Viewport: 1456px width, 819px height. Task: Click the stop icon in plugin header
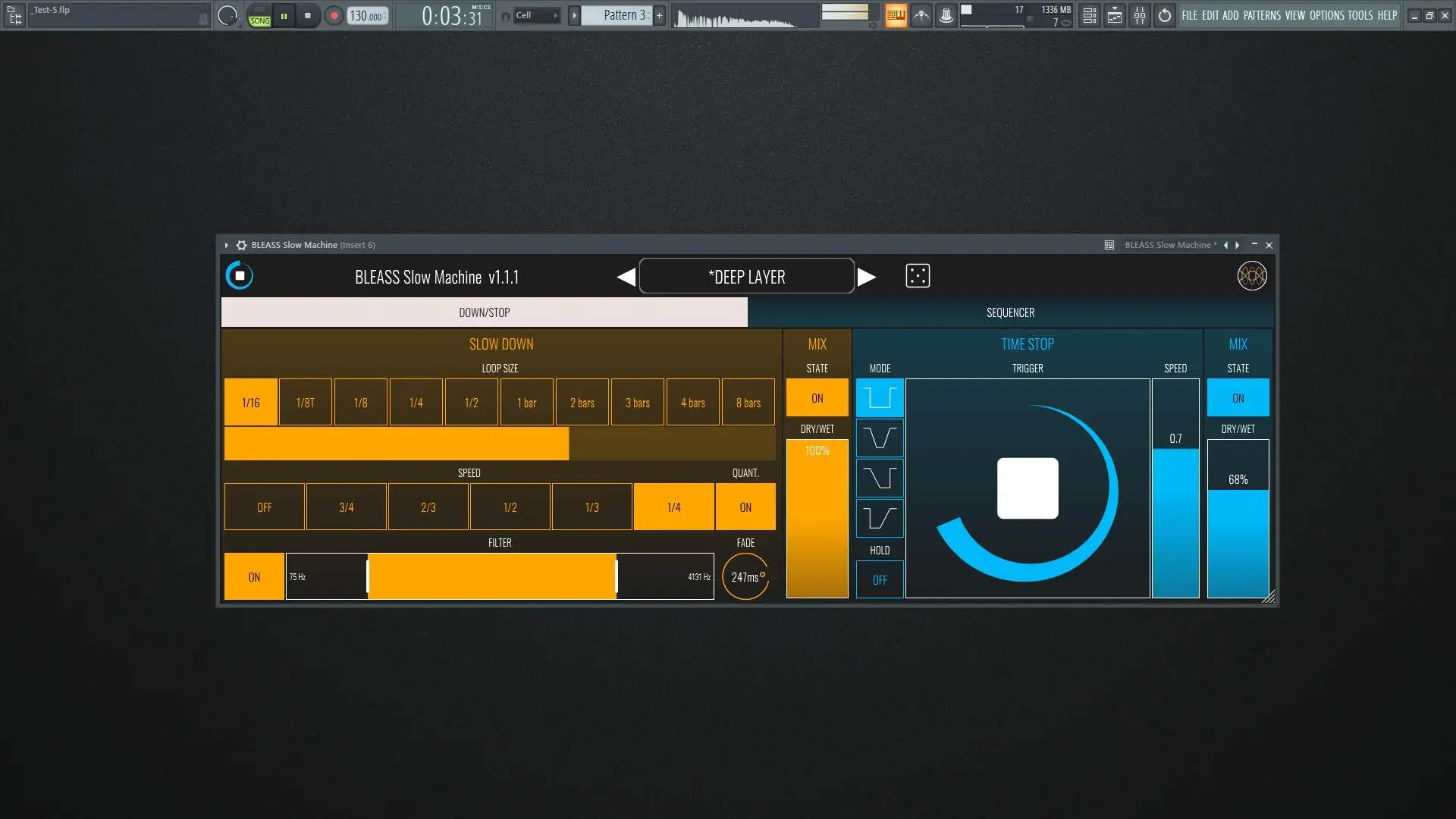[240, 276]
